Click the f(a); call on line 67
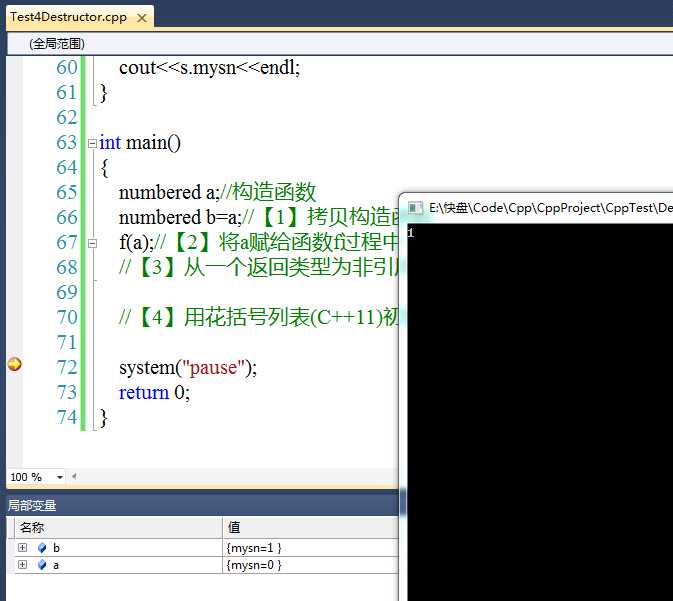This screenshot has width=673, height=601. (x=136, y=243)
